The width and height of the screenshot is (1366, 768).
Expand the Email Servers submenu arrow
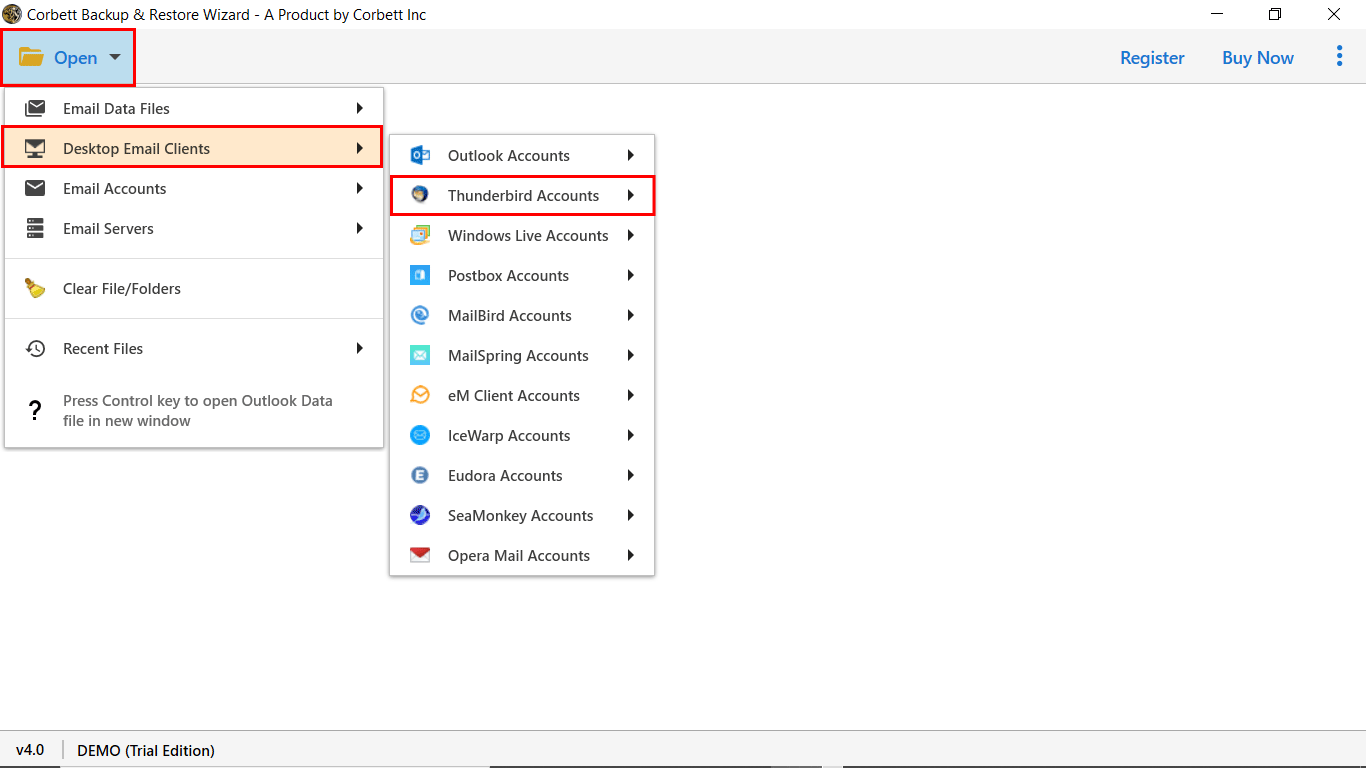(x=359, y=228)
